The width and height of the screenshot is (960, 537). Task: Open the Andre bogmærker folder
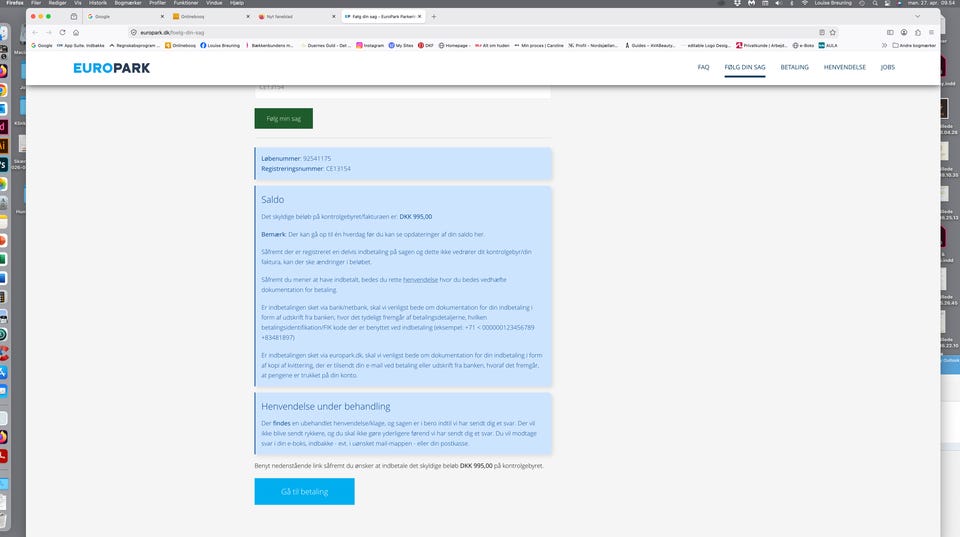click(914, 45)
